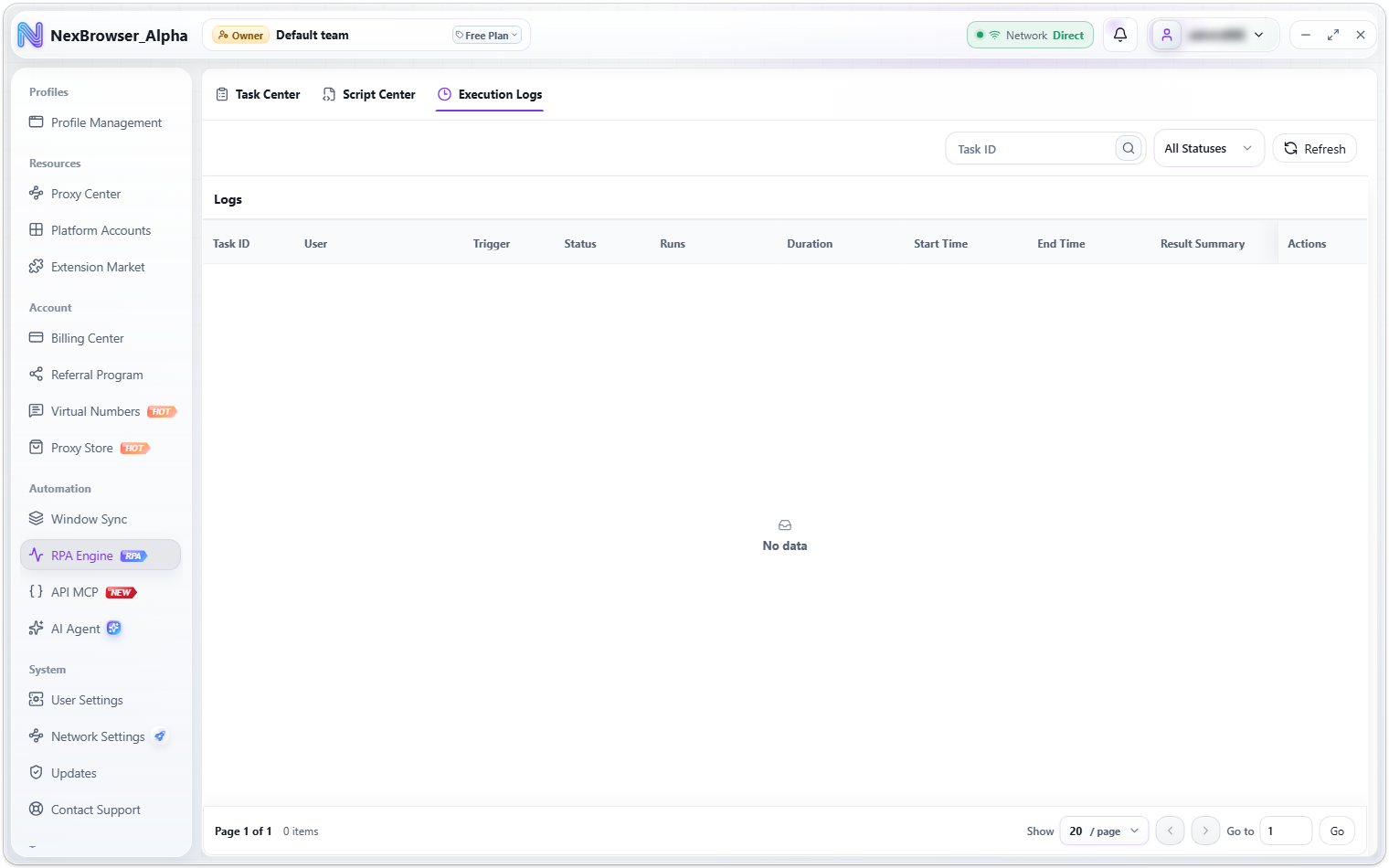The height and width of the screenshot is (868, 1389).
Task: Click the Task ID search magnifier icon
Action: [1129, 149]
